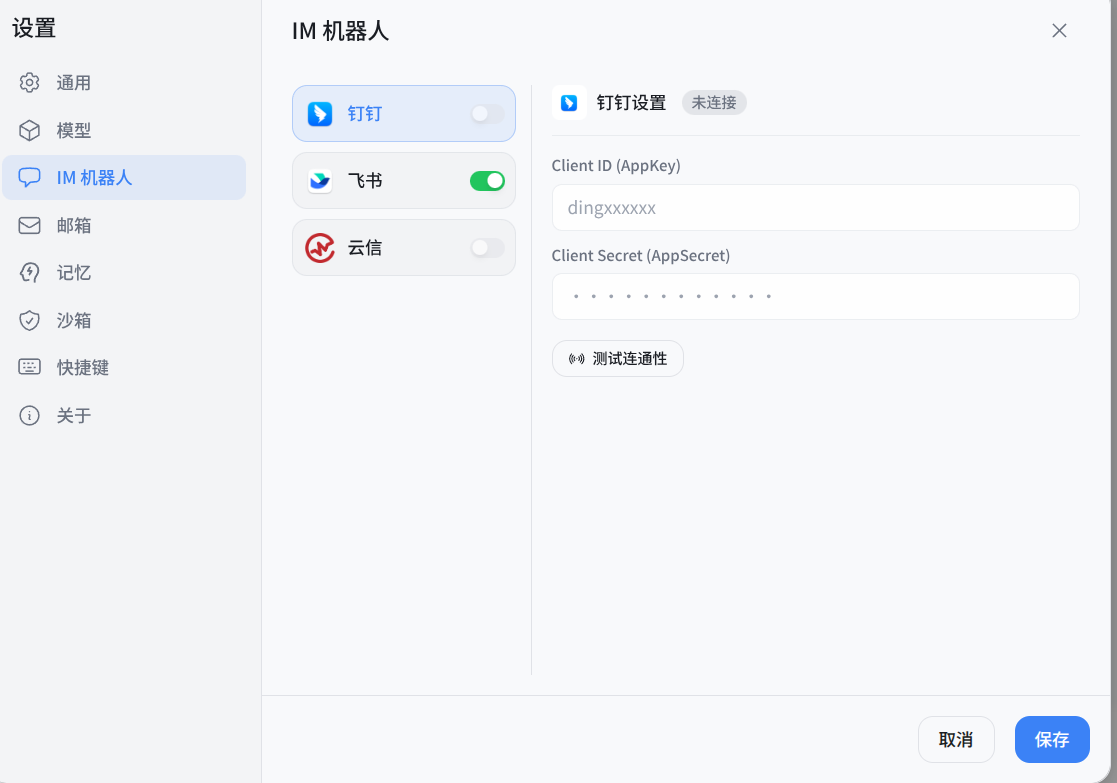Select the 飞书 entry in bot list

[403, 180]
